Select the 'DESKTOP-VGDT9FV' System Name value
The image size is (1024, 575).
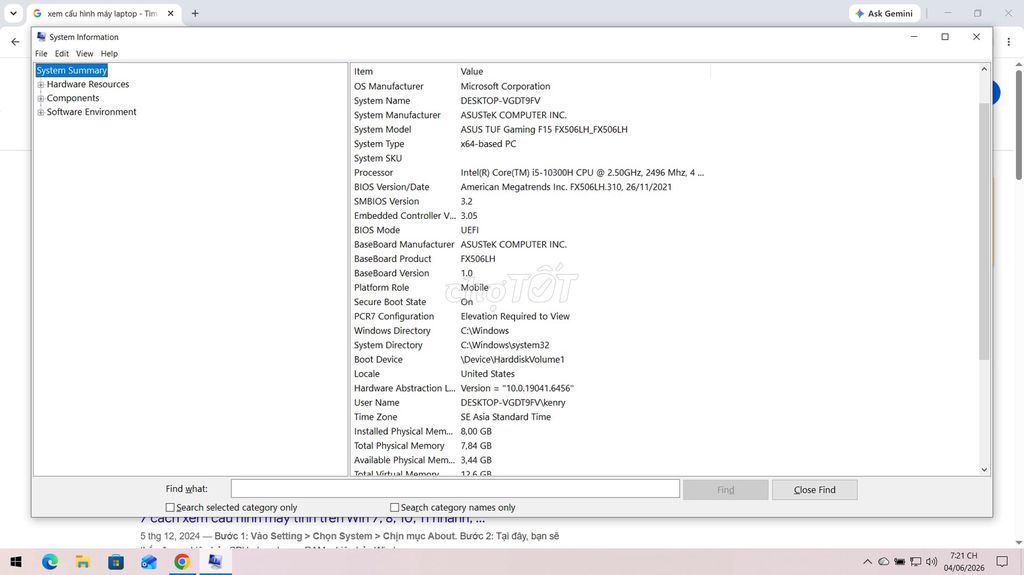point(500,101)
